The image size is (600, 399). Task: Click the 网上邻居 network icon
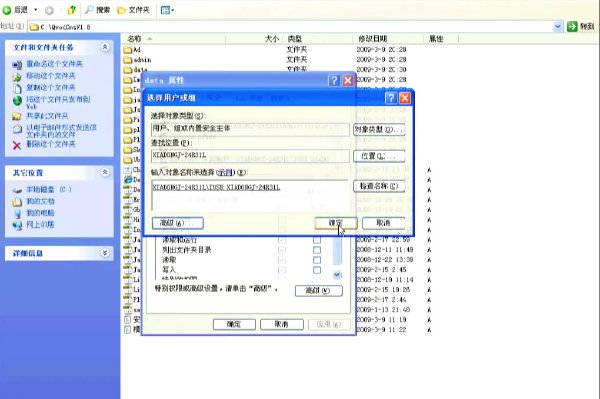click(17, 225)
